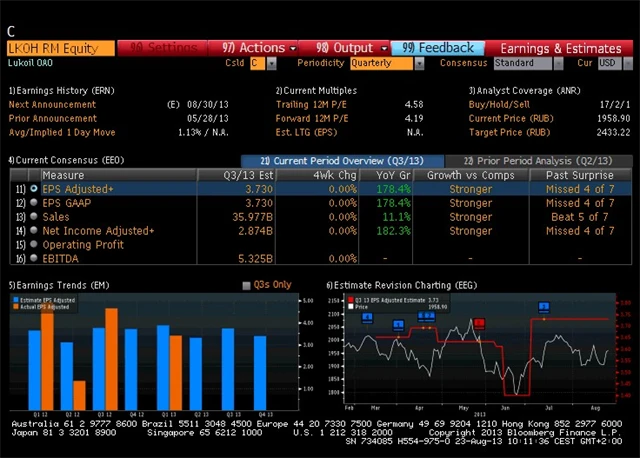
Task: Click the Standard consensus field
Action: 522,63
